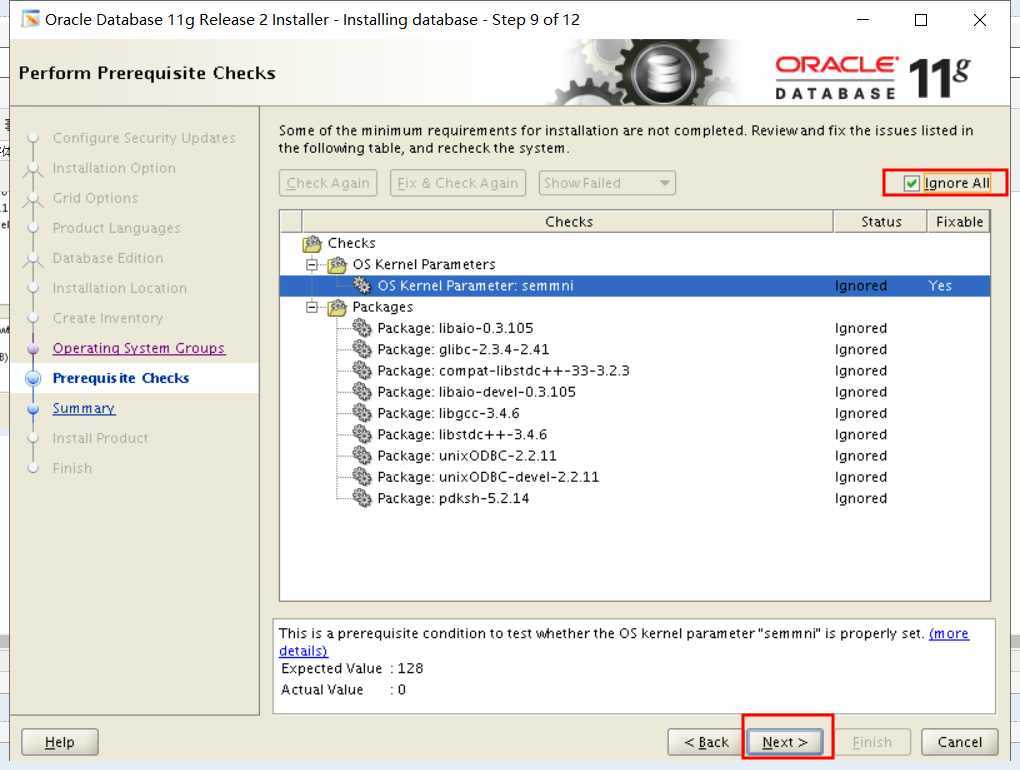
Task: Minimize the installer window
Action: pyautogui.click(x=863, y=20)
